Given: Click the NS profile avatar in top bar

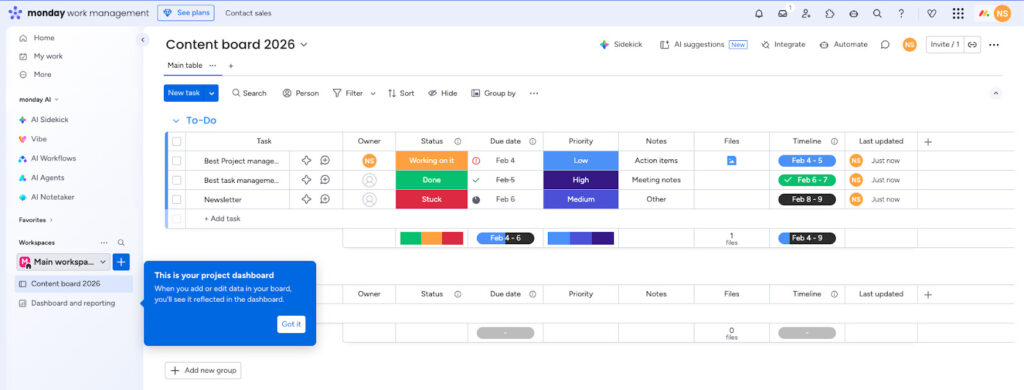Looking at the screenshot, I should click(x=1002, y=13).
